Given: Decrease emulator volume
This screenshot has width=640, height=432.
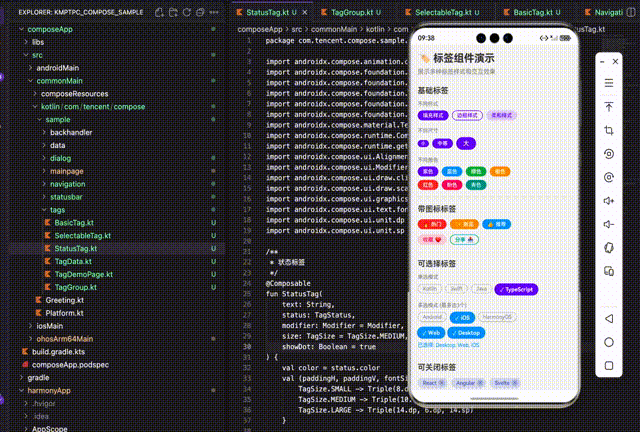Looking at the screenshot, I should click(x=609, y=224).
